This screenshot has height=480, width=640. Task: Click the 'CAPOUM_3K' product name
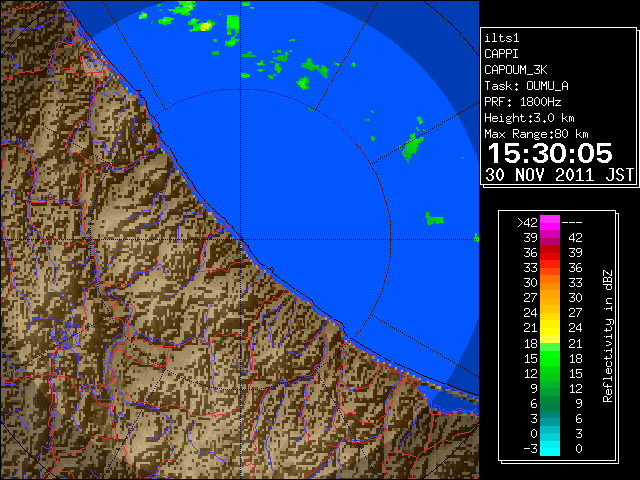click(516, 70)
